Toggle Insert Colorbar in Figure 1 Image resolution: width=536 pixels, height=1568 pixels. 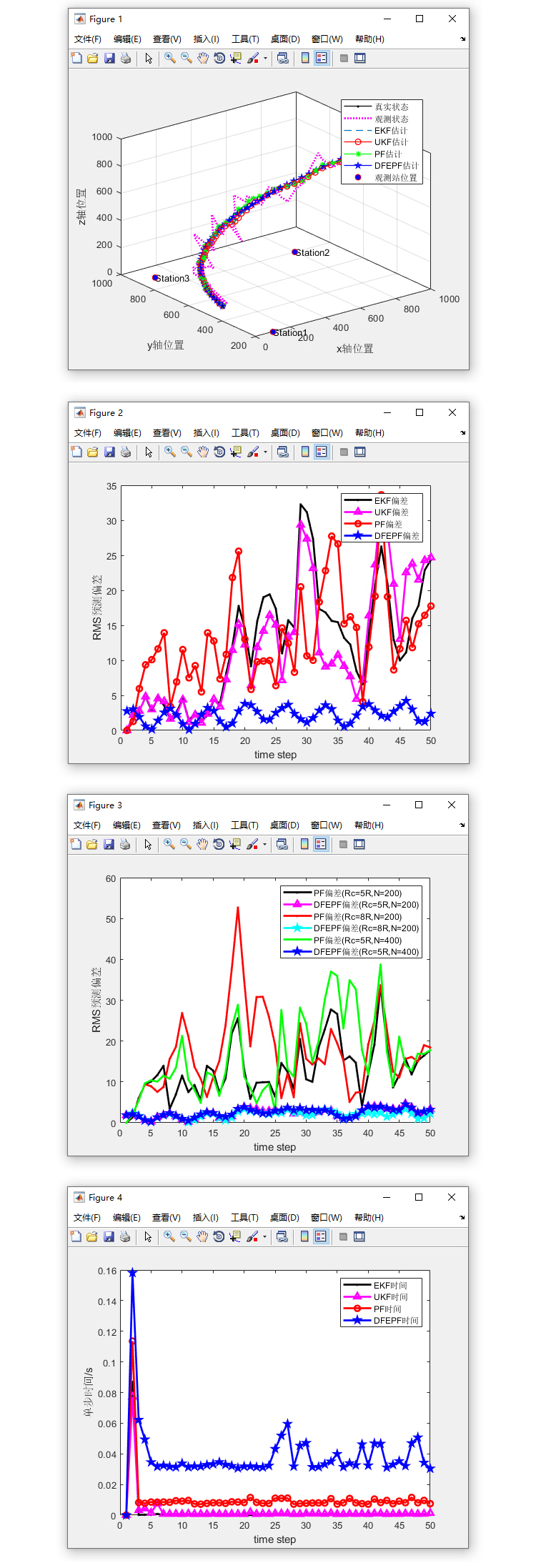point(305,58)
